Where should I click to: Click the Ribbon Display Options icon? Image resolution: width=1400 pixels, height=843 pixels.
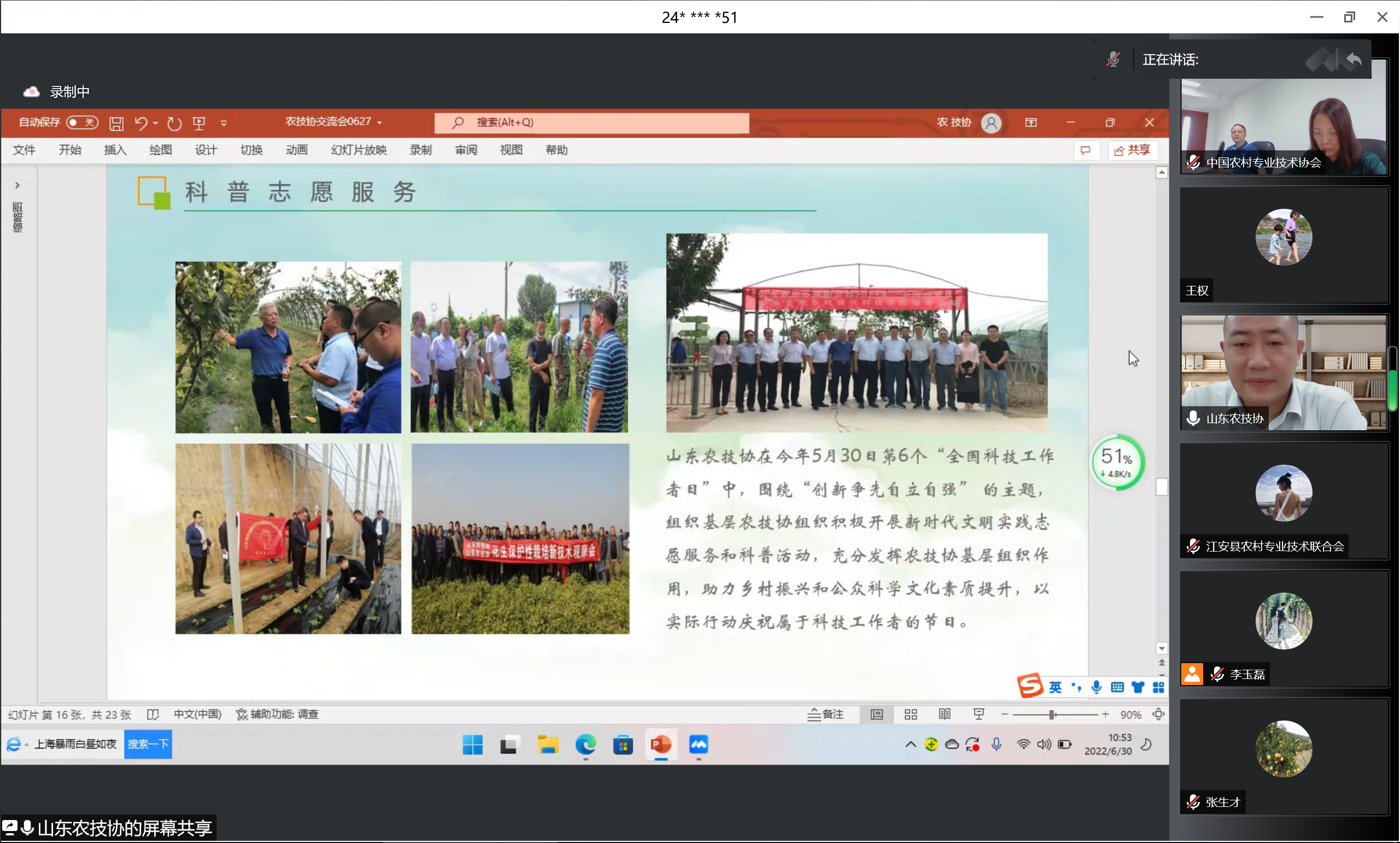click(1031, 122)
